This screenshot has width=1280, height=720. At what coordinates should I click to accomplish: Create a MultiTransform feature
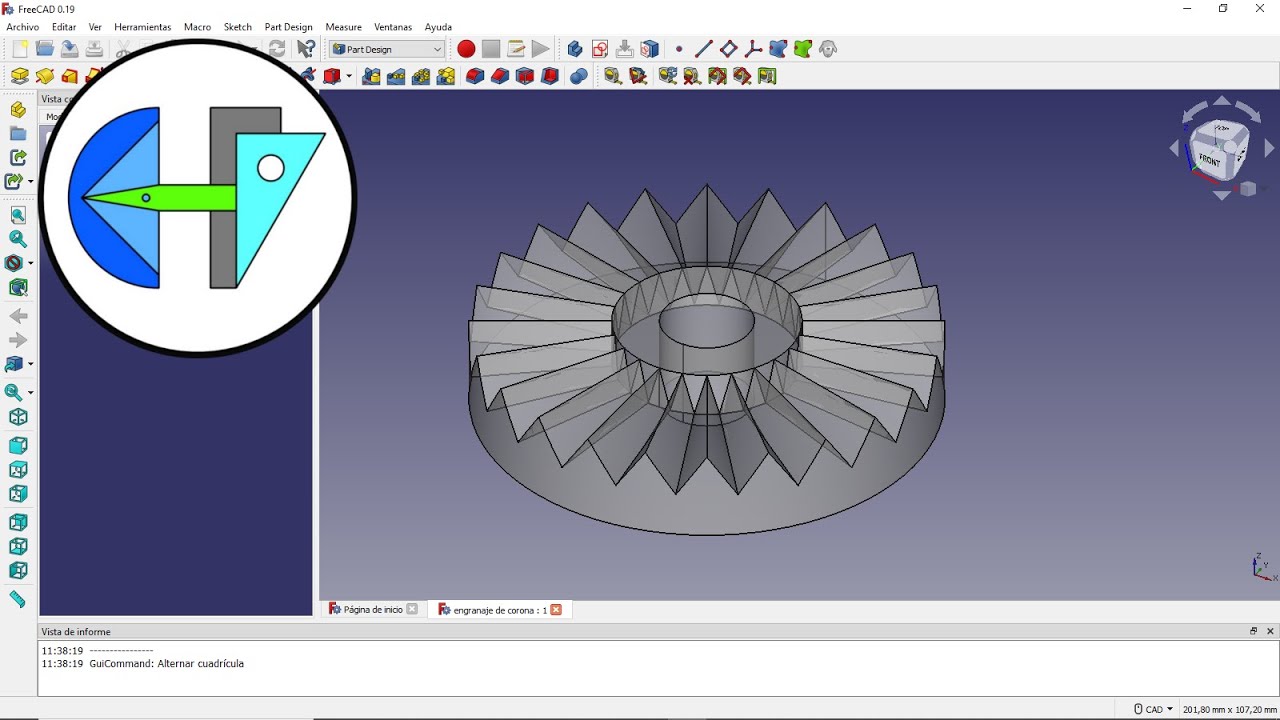tap(446, 76)
